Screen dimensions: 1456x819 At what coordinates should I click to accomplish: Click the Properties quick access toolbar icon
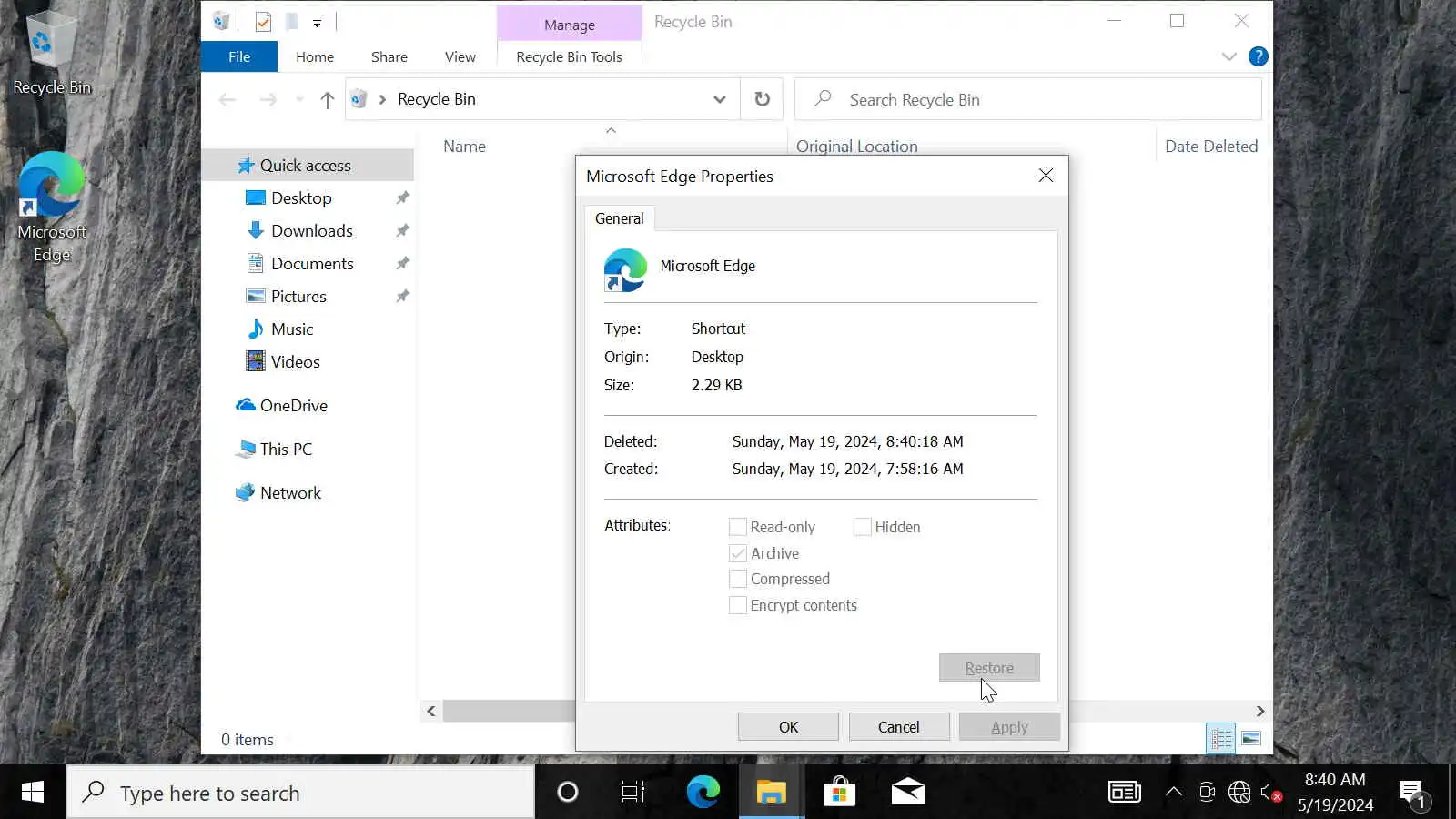coord(263,22)
